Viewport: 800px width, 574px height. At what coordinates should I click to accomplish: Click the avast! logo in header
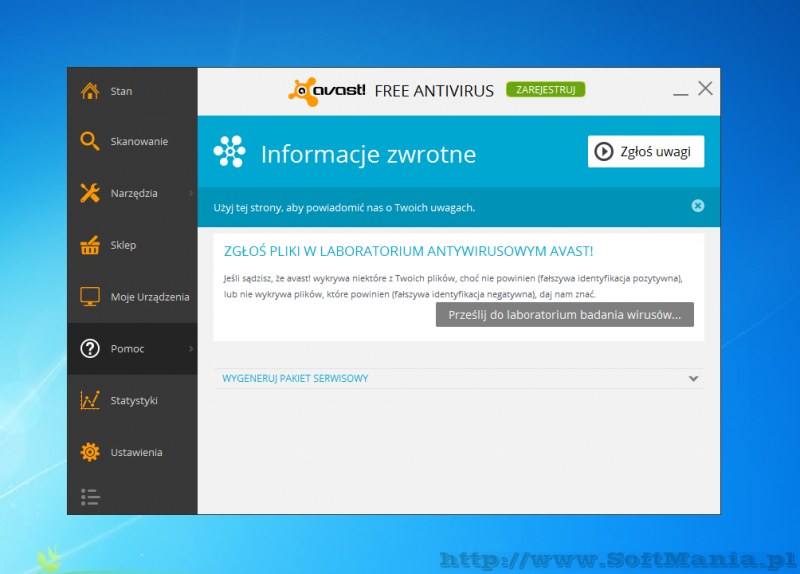tap(327, 91)
